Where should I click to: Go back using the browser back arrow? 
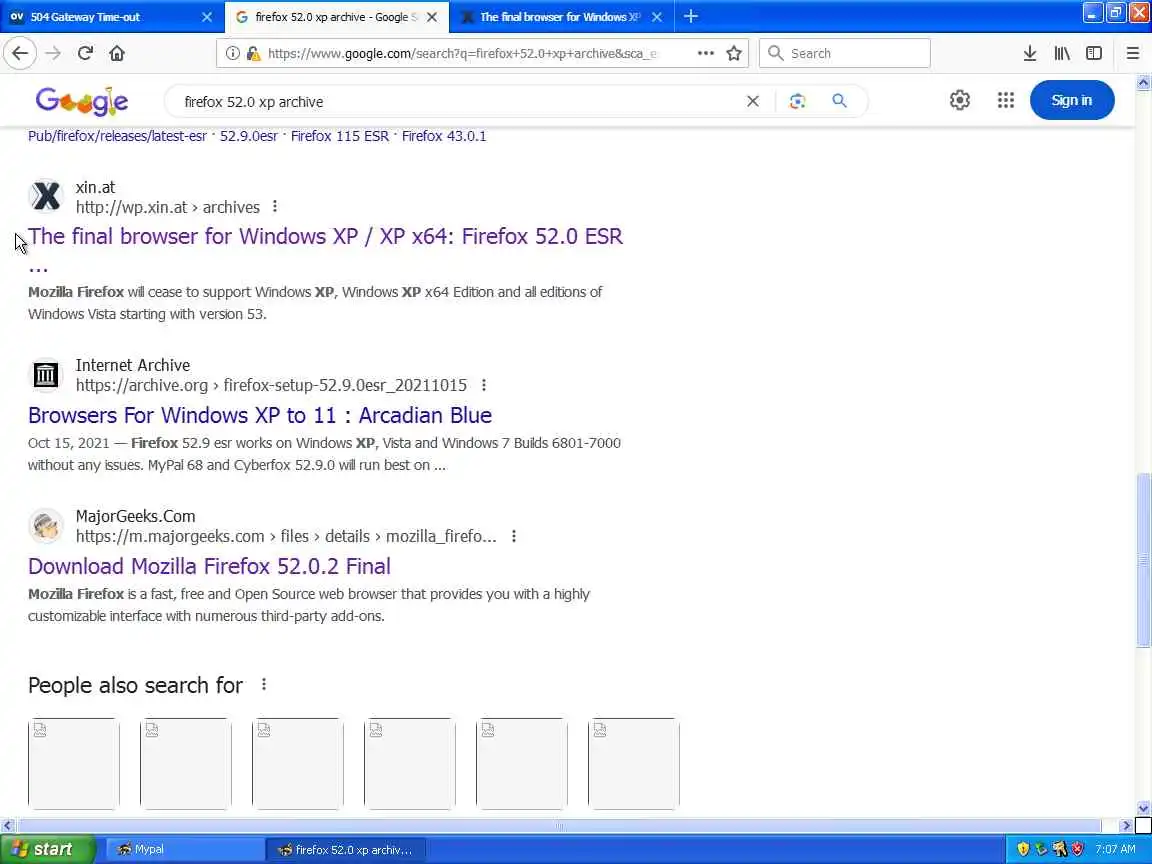[20, 53]
